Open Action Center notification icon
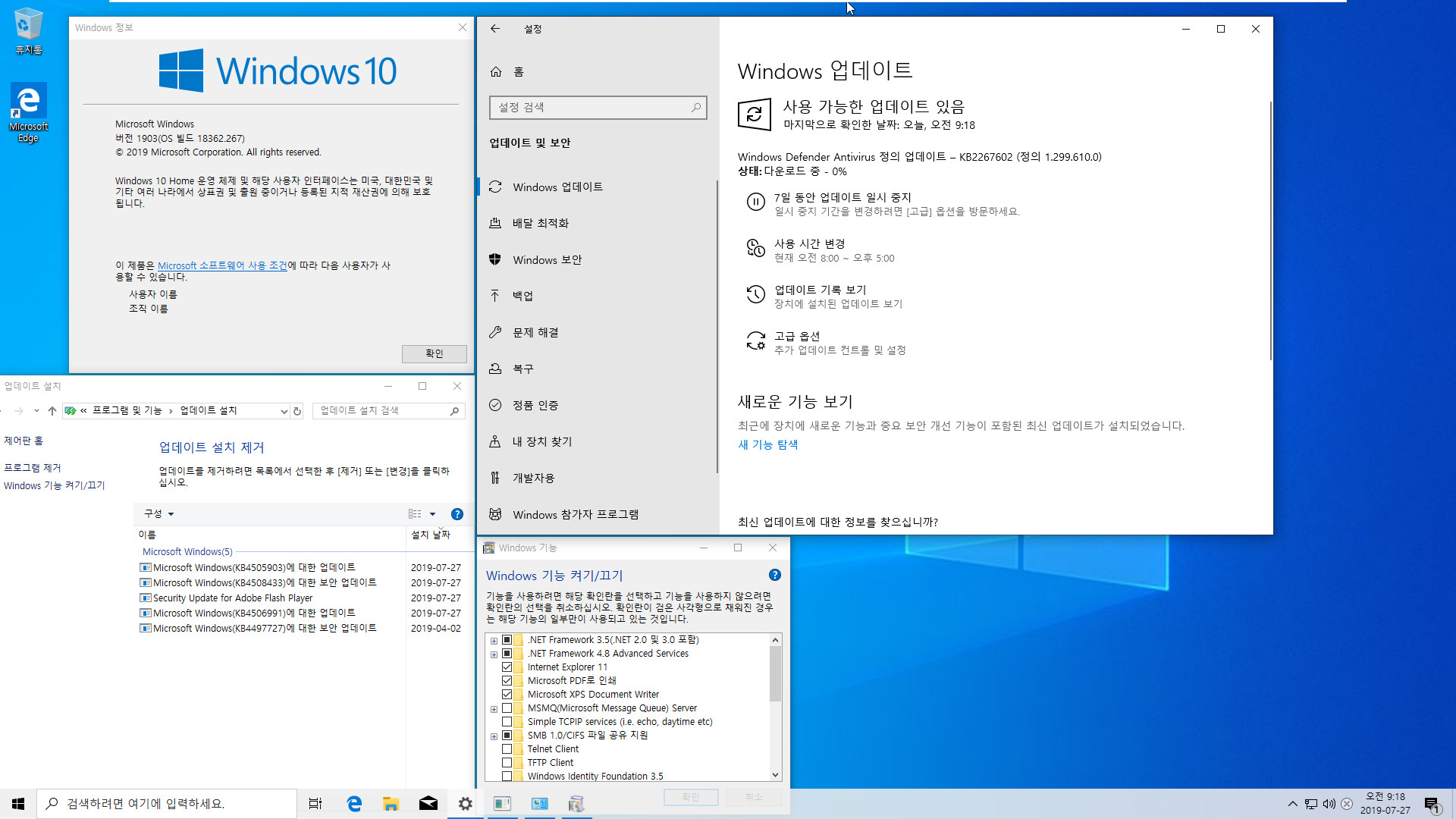This screenshot has width=1456, height=819. [1432, 804]
